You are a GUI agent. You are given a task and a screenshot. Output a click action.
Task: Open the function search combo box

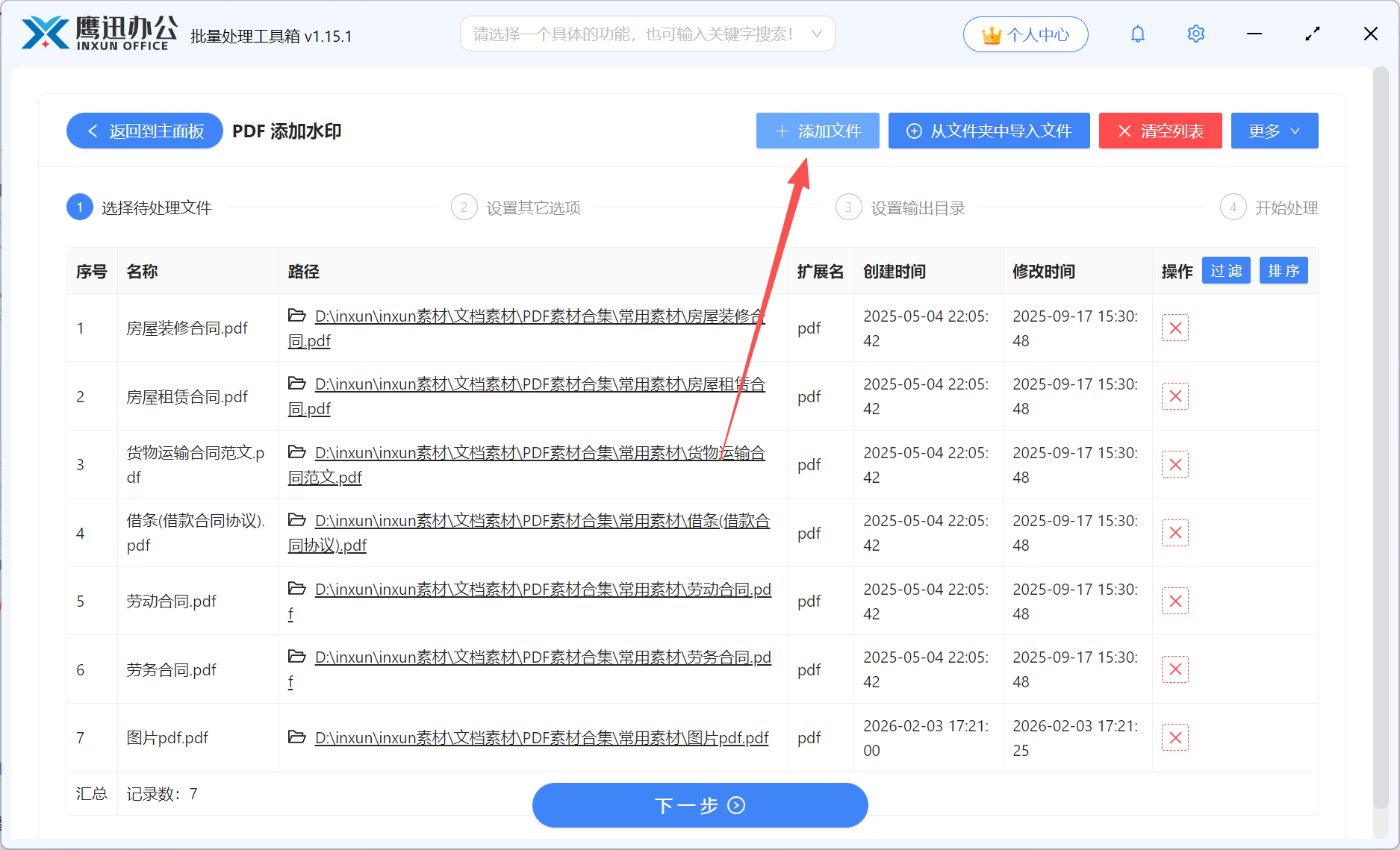[647, 34]
